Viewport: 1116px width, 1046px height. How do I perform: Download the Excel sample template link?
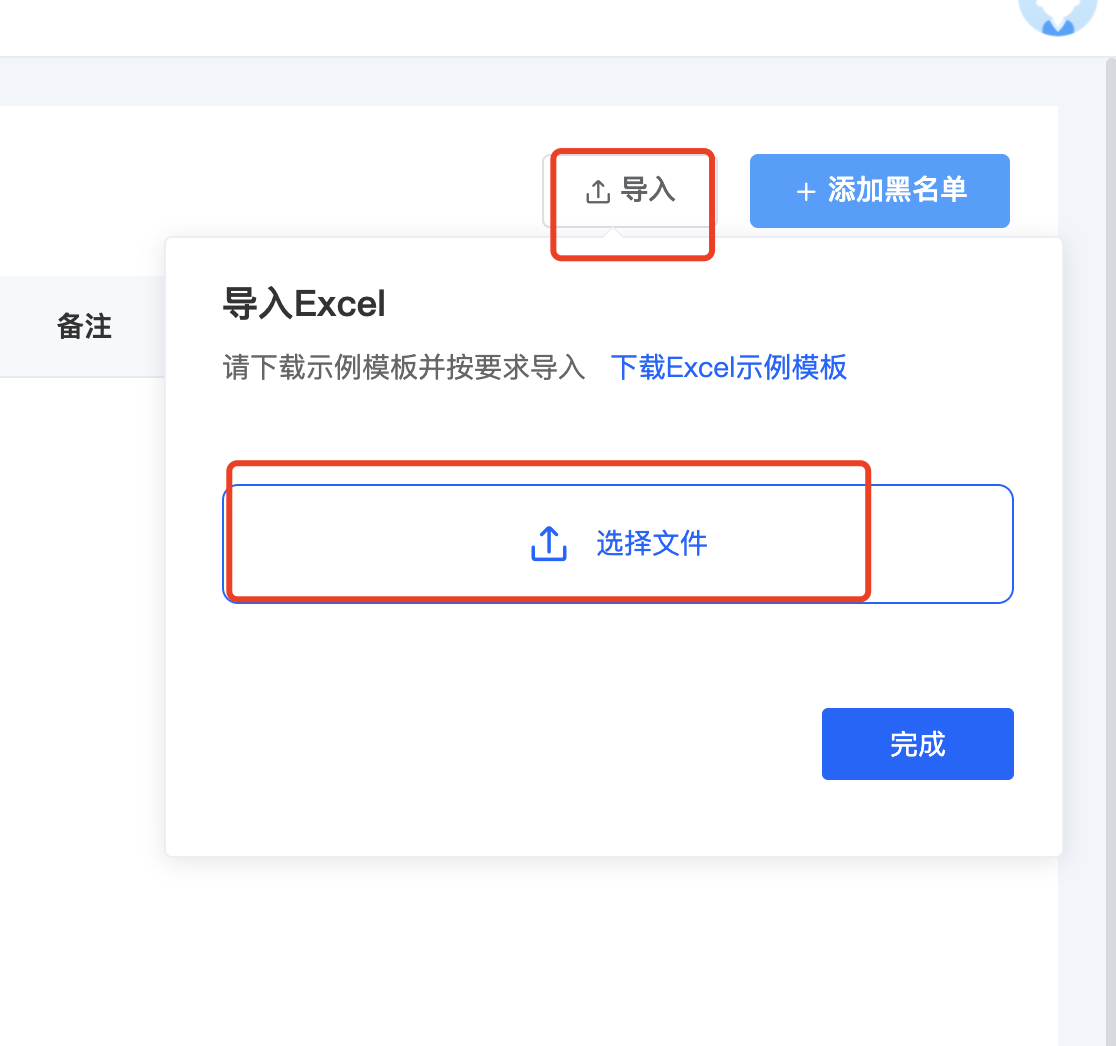(729, 368)
